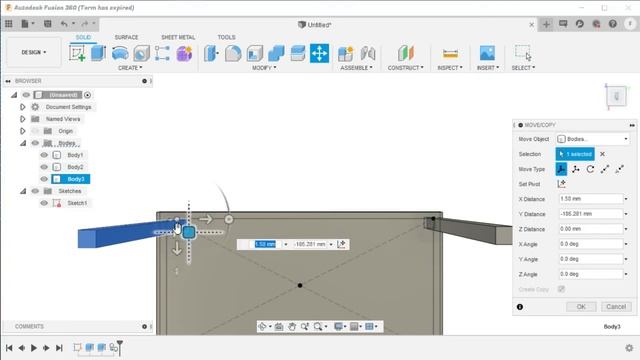
Task: Select the Combine tool
Action: tap(276, 53)
